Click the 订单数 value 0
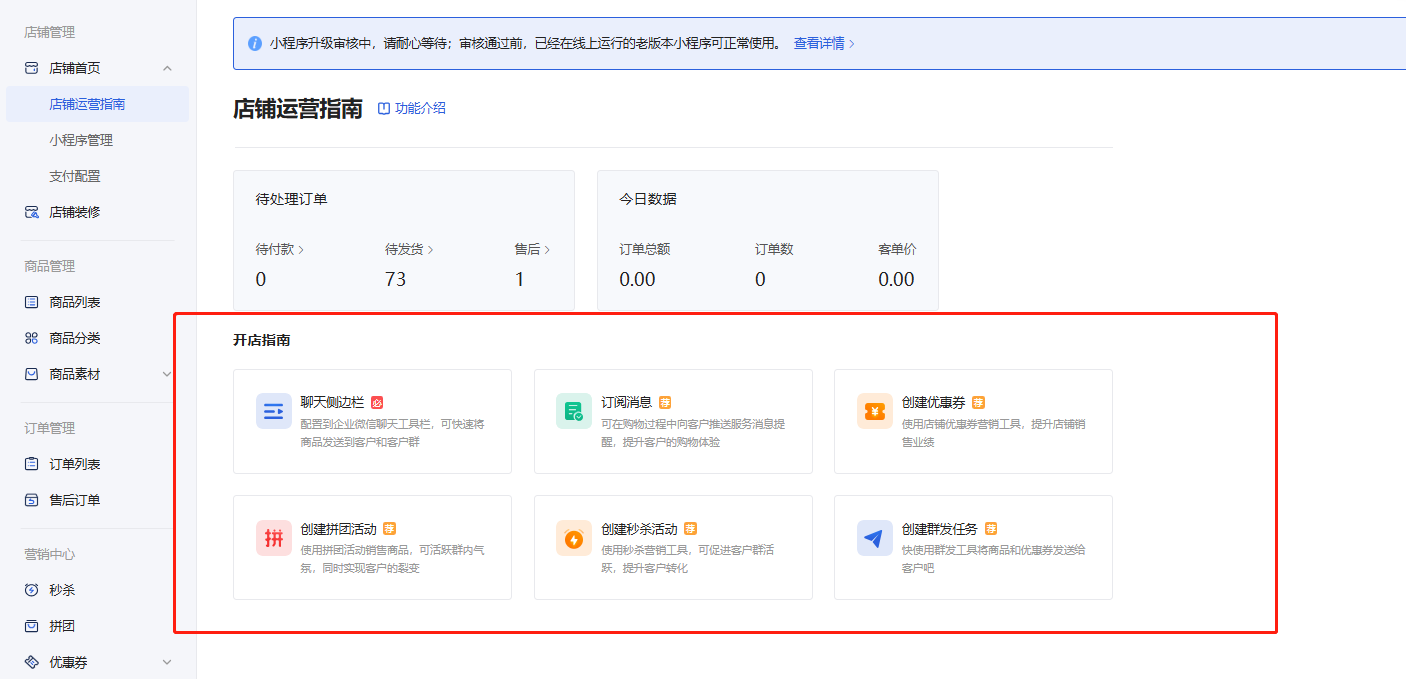This screenshot has height=679, width=1406. tap(760, 280)
